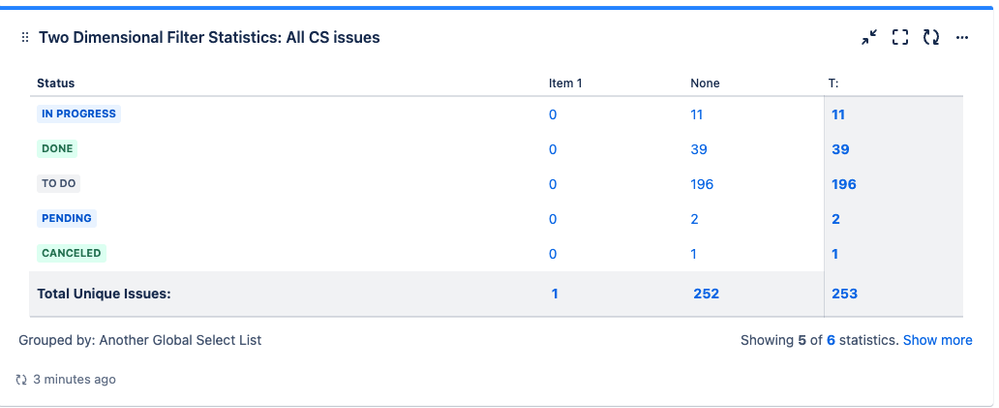
Task: Open the bold 2 total for PENDING
Action: 835,219
